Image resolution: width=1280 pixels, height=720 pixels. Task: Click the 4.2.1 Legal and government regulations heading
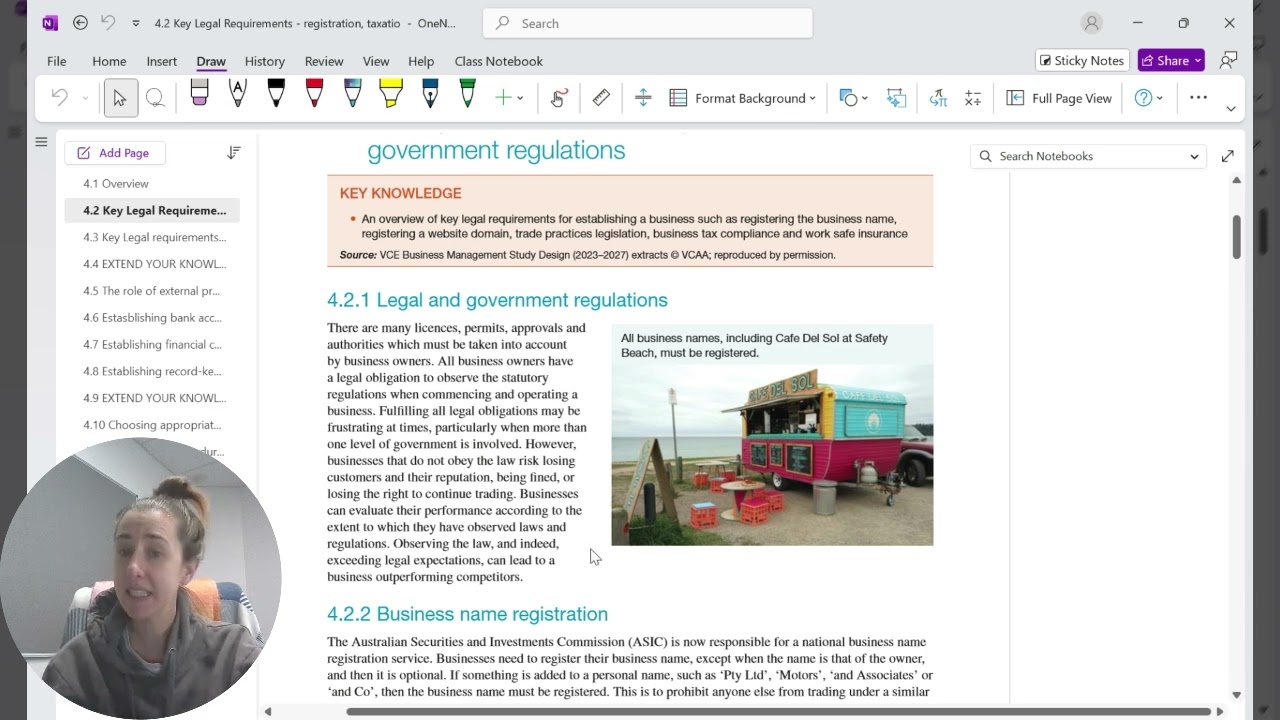point(497,300)
